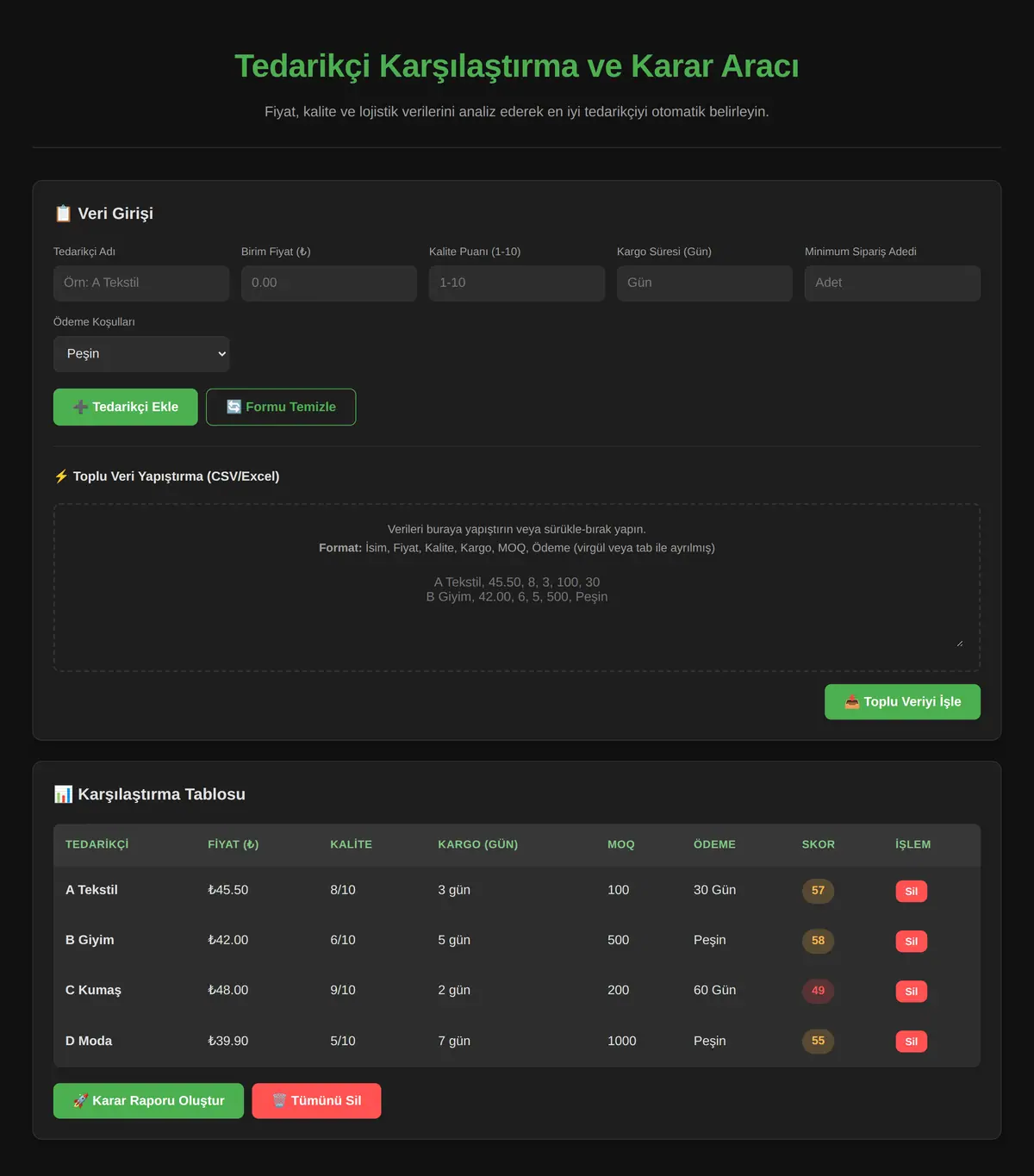
Task: Focus the Tedarikçi Adı input field
Action: (x=141, y=283)
